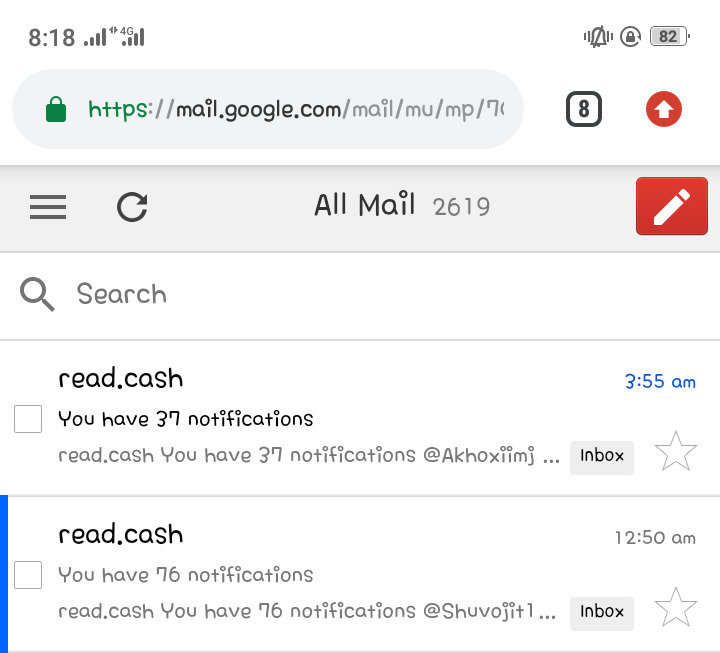Star the 37 notifications email
Image resolution: width=720 pixels, height=653 pixels.
tap(675, 451)
